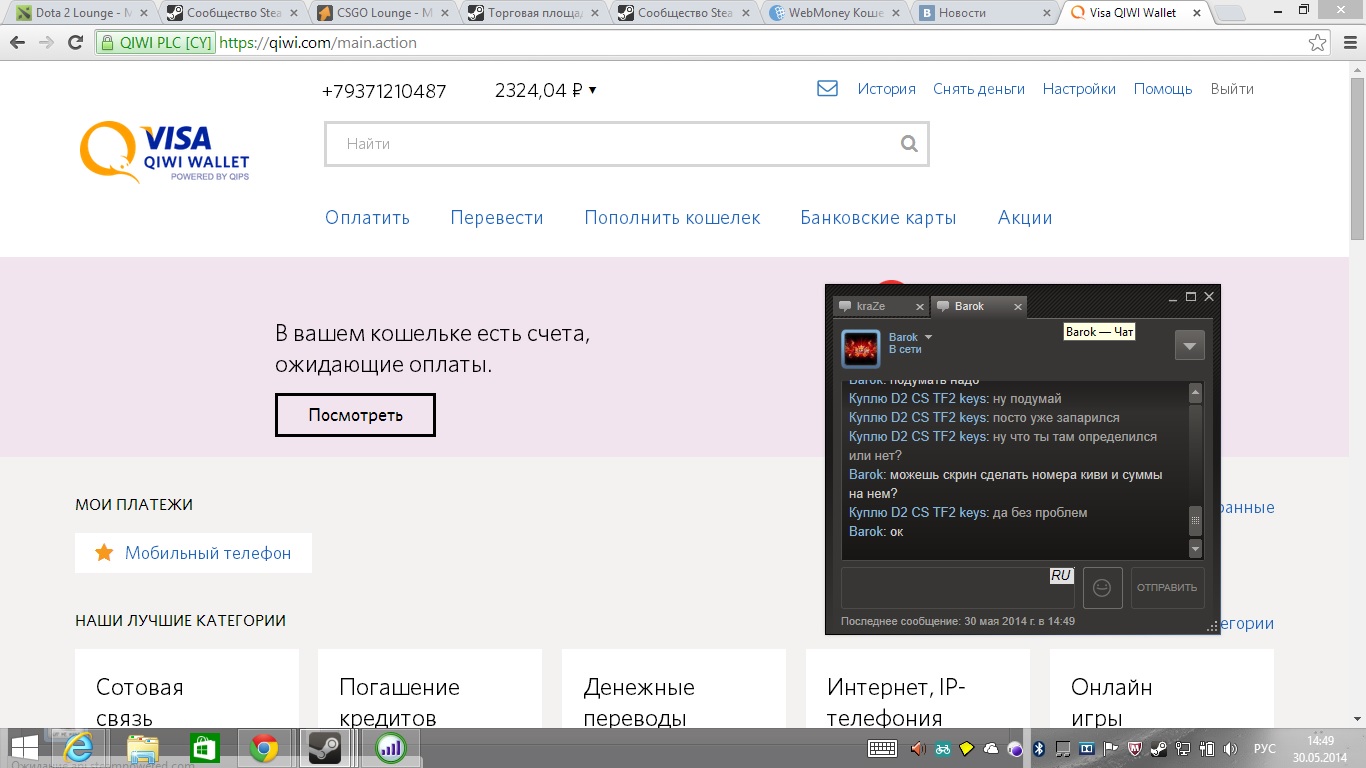Open the История link

(x=886, y=89)
